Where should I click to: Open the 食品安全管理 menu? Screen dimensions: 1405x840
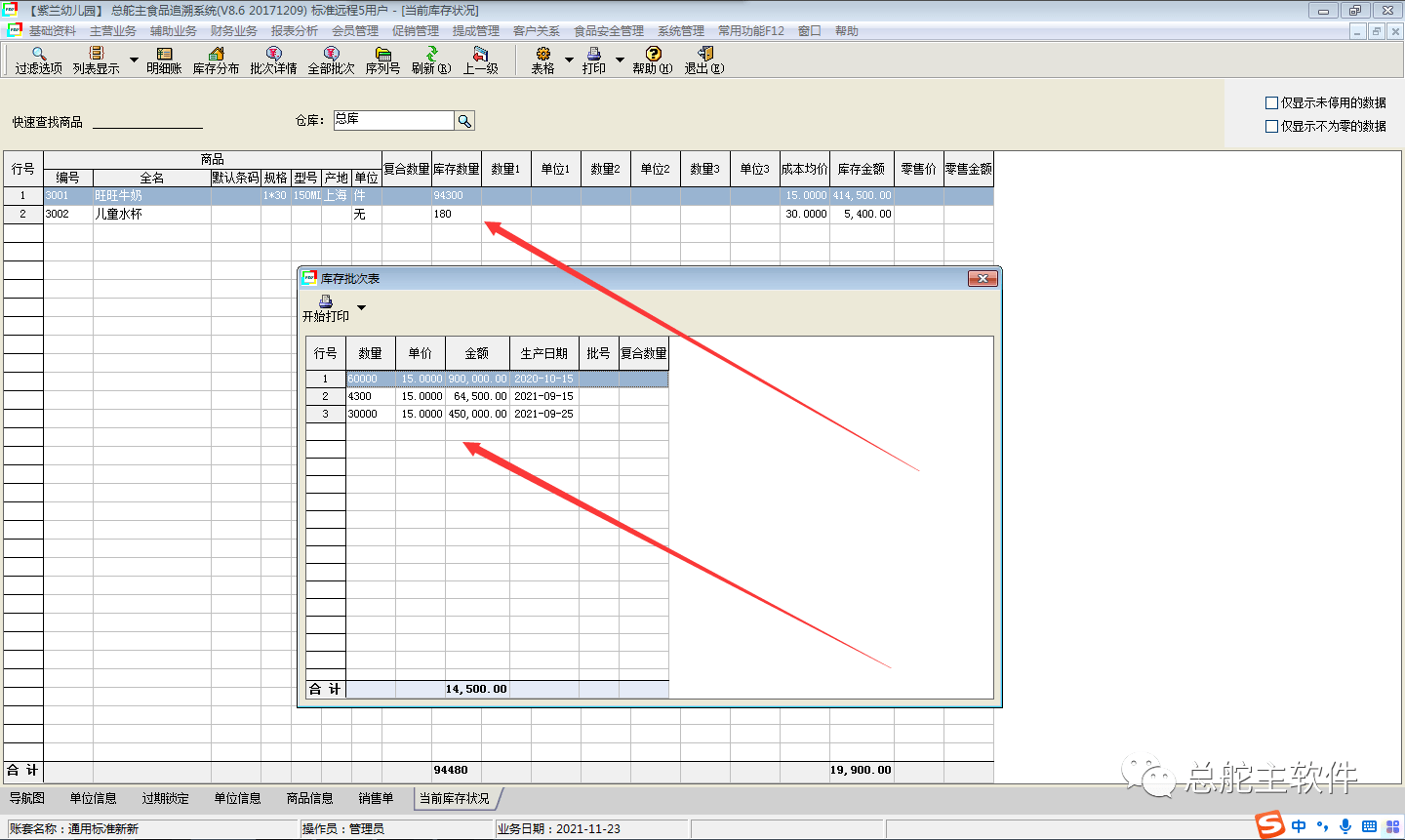pyautogui.click(x=609, y=31)
